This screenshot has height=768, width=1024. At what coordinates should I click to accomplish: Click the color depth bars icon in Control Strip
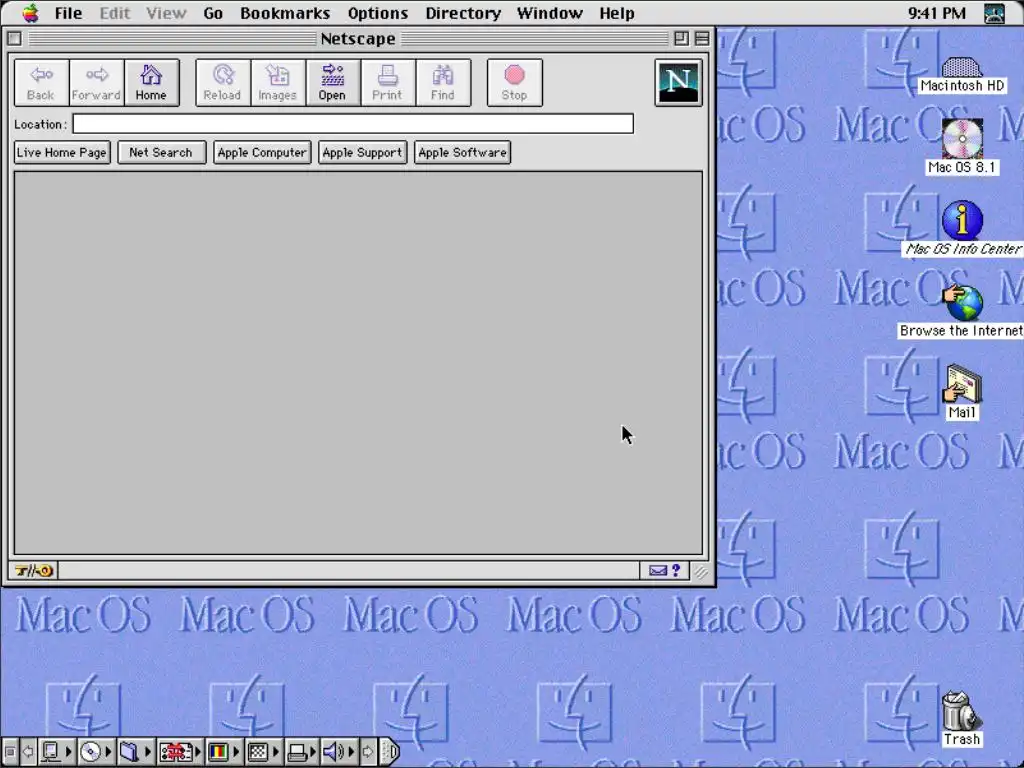click(218, 752)
